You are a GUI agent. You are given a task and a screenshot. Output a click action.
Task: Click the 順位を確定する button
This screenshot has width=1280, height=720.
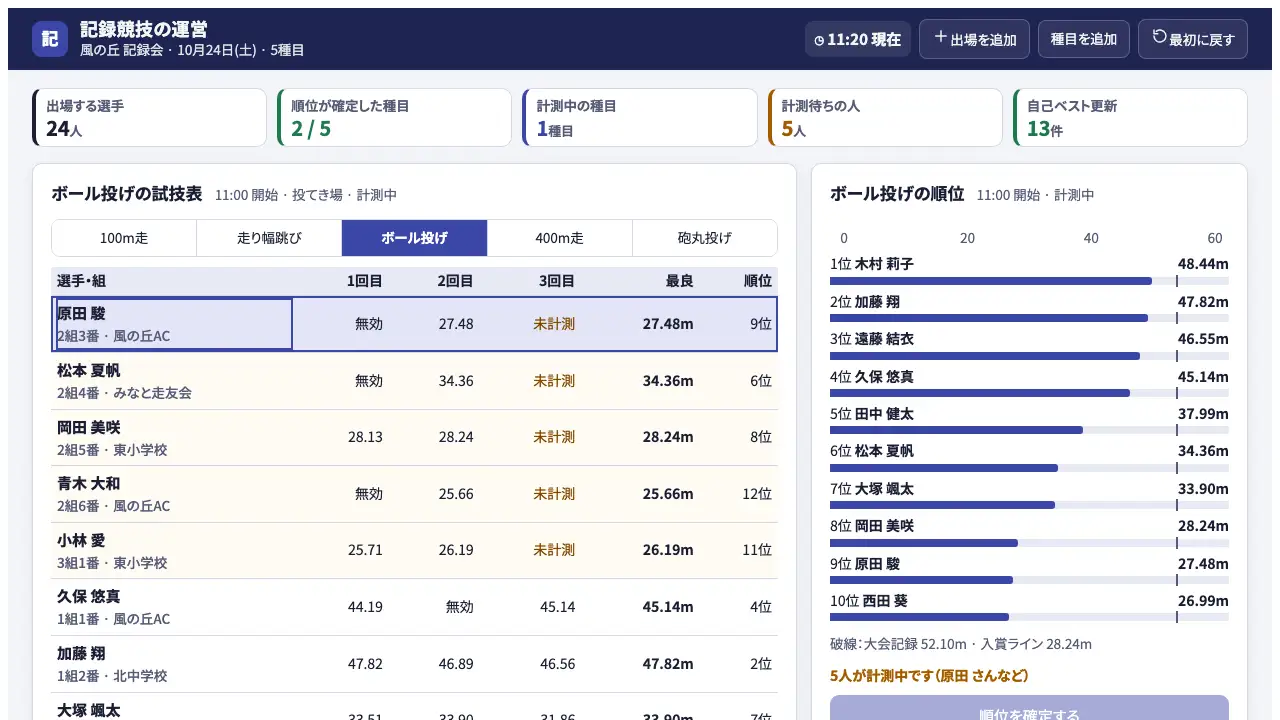point(1029,708)
